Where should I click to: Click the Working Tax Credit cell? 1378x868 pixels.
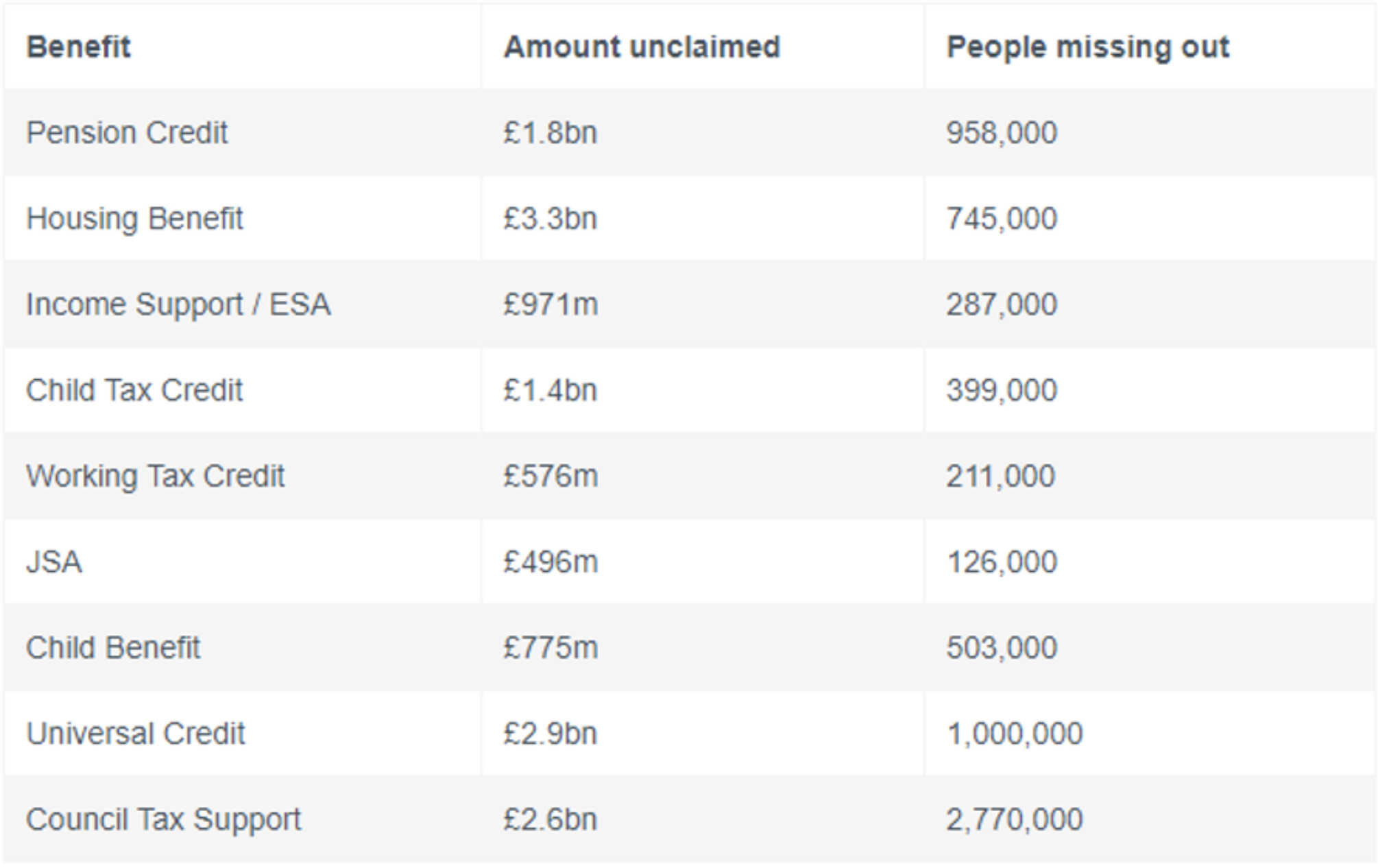pyautogui.click(x=155, y=476)
